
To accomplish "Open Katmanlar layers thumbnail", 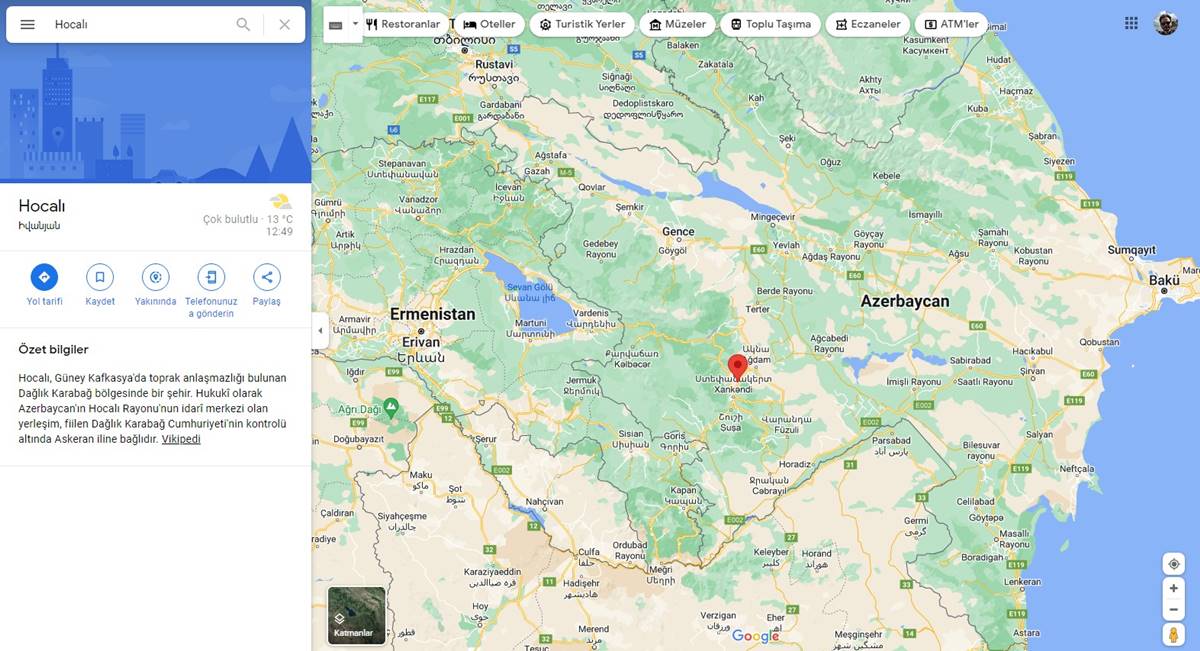I will tap(357, 615).
